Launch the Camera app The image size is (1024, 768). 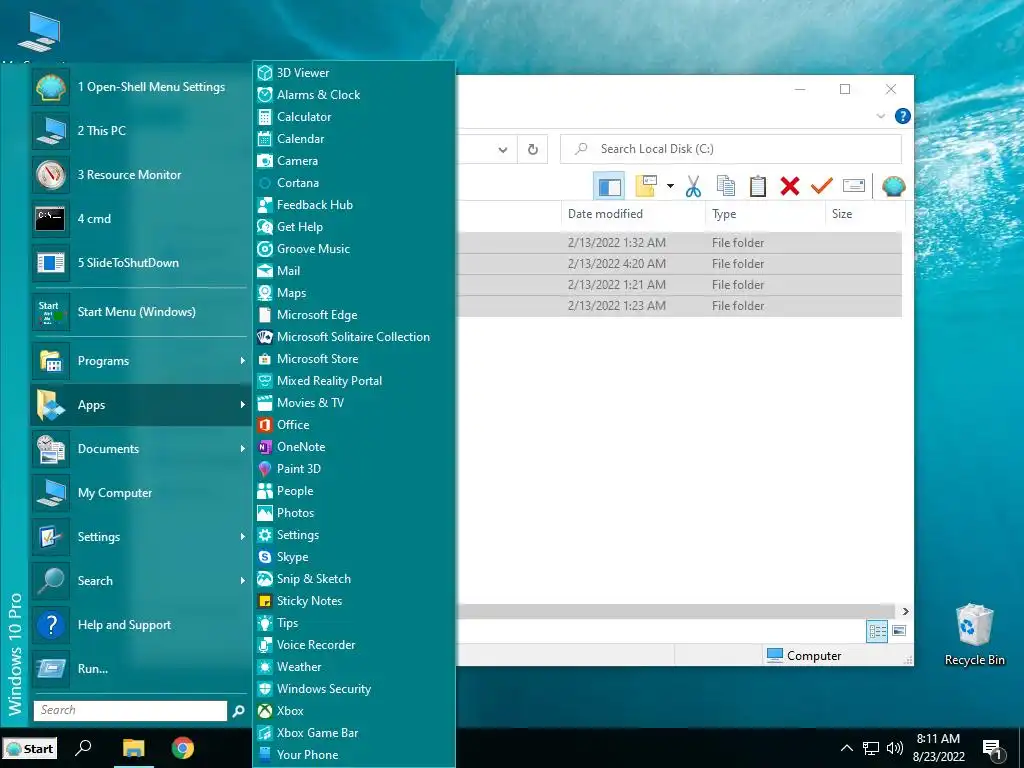tap(353, 161)
